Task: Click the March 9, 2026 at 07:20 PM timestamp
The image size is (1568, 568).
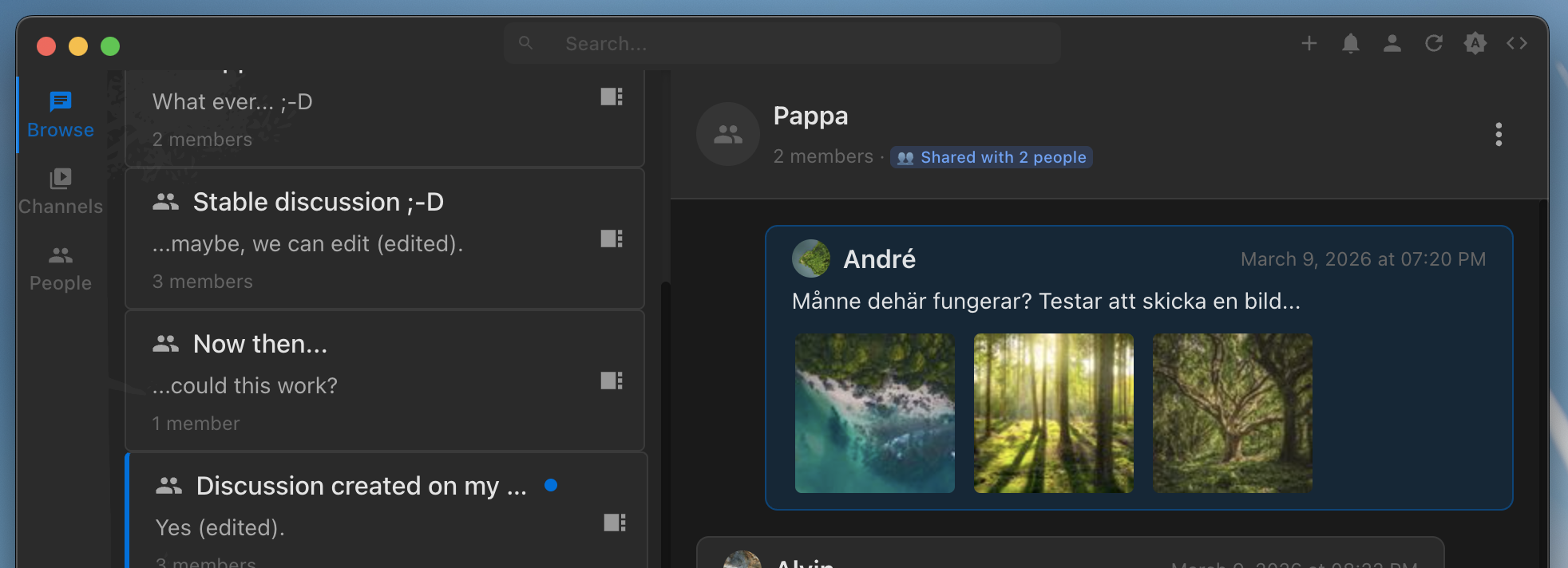Action: 1363,259
